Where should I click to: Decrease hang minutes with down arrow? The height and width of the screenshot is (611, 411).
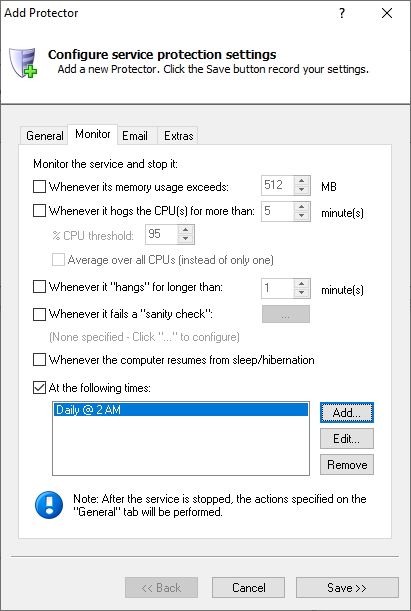click(302, 293)
